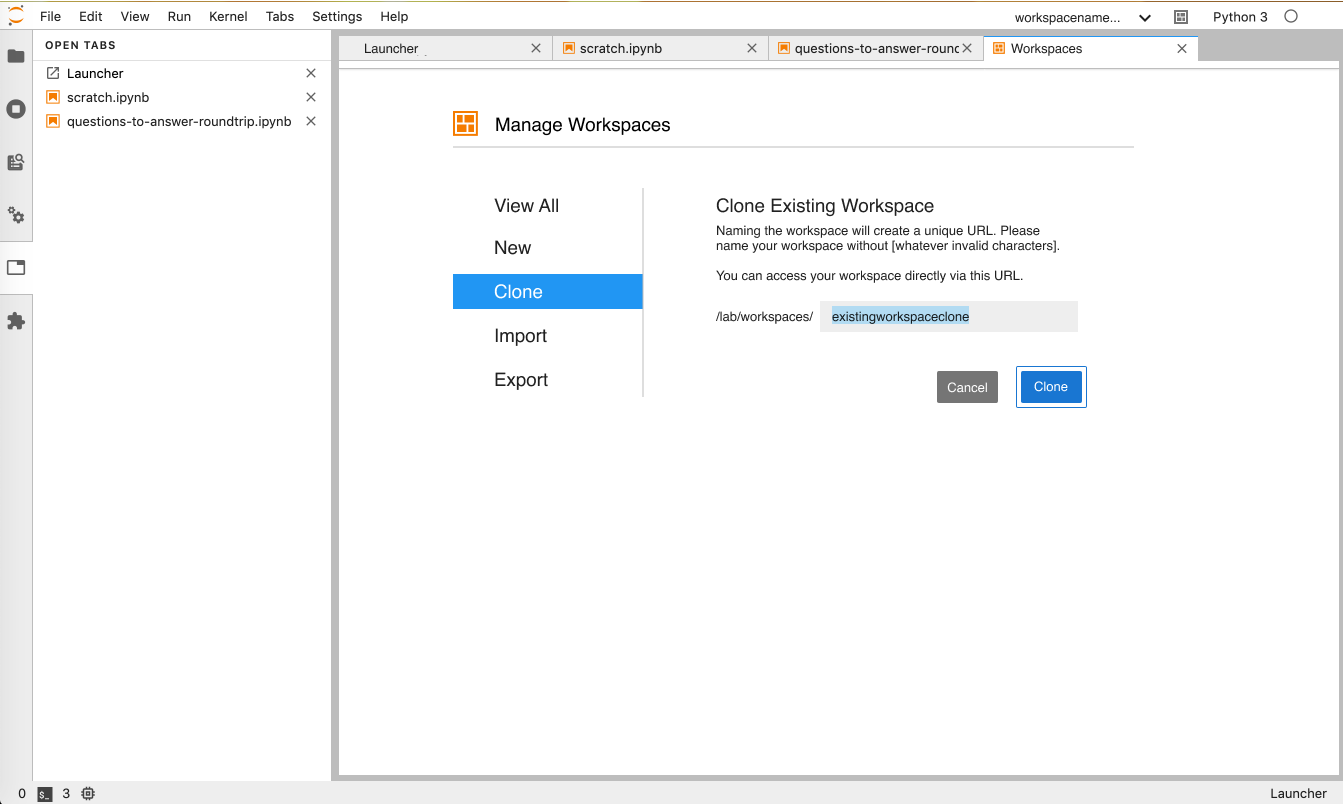Close the Workspaces tab
The image size is (1343, 804).
coord(1182,48)
